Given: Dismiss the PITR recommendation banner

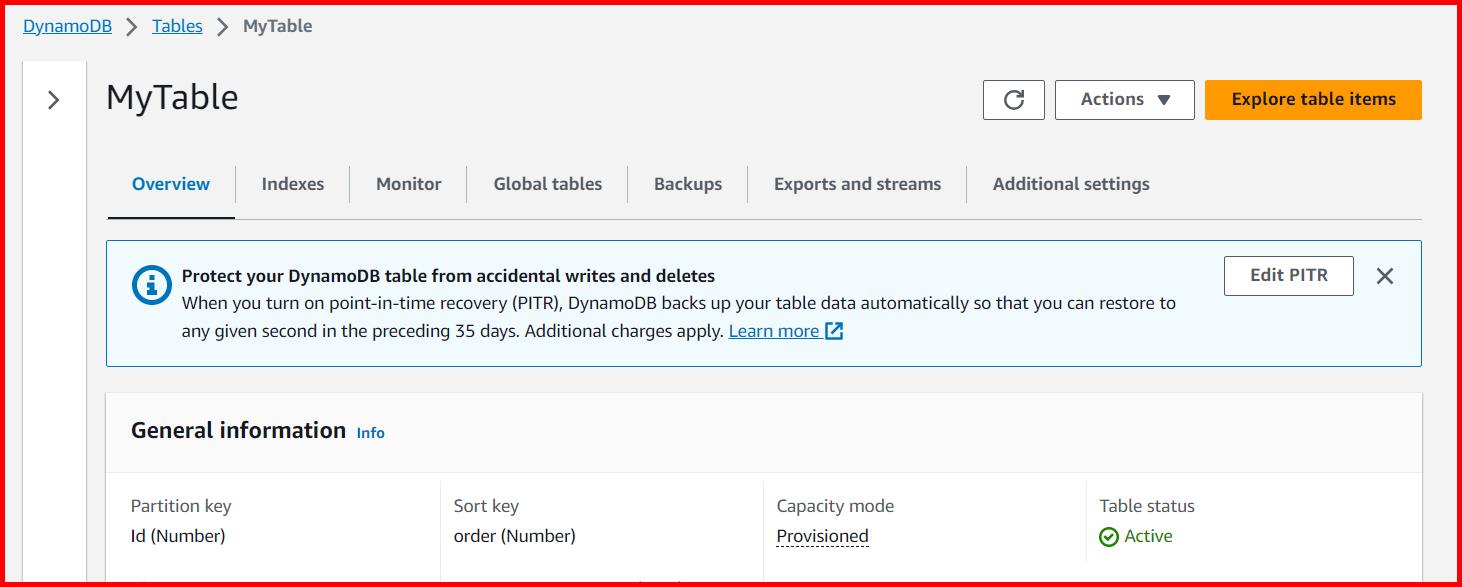Looking at the screenshot, I should click(x=1385, y=276).
